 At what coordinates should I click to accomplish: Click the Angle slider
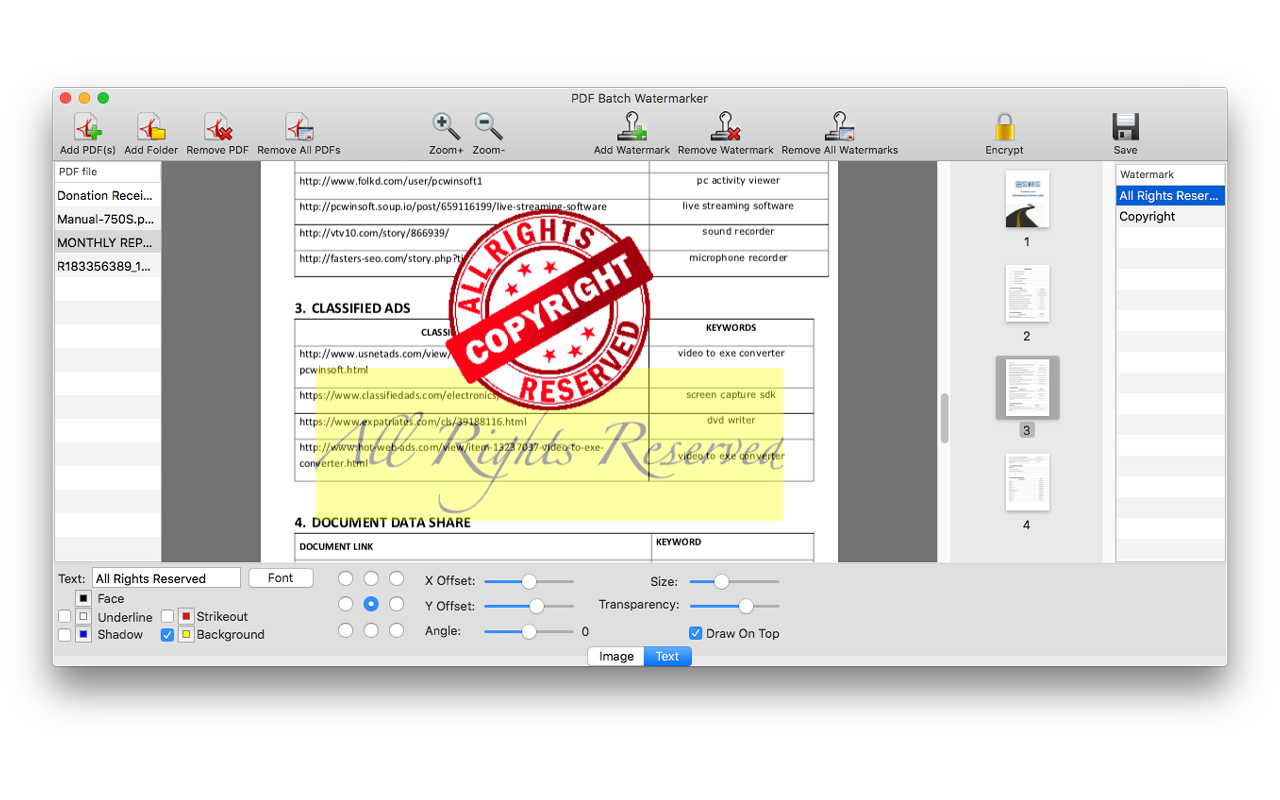pos(529,631)
